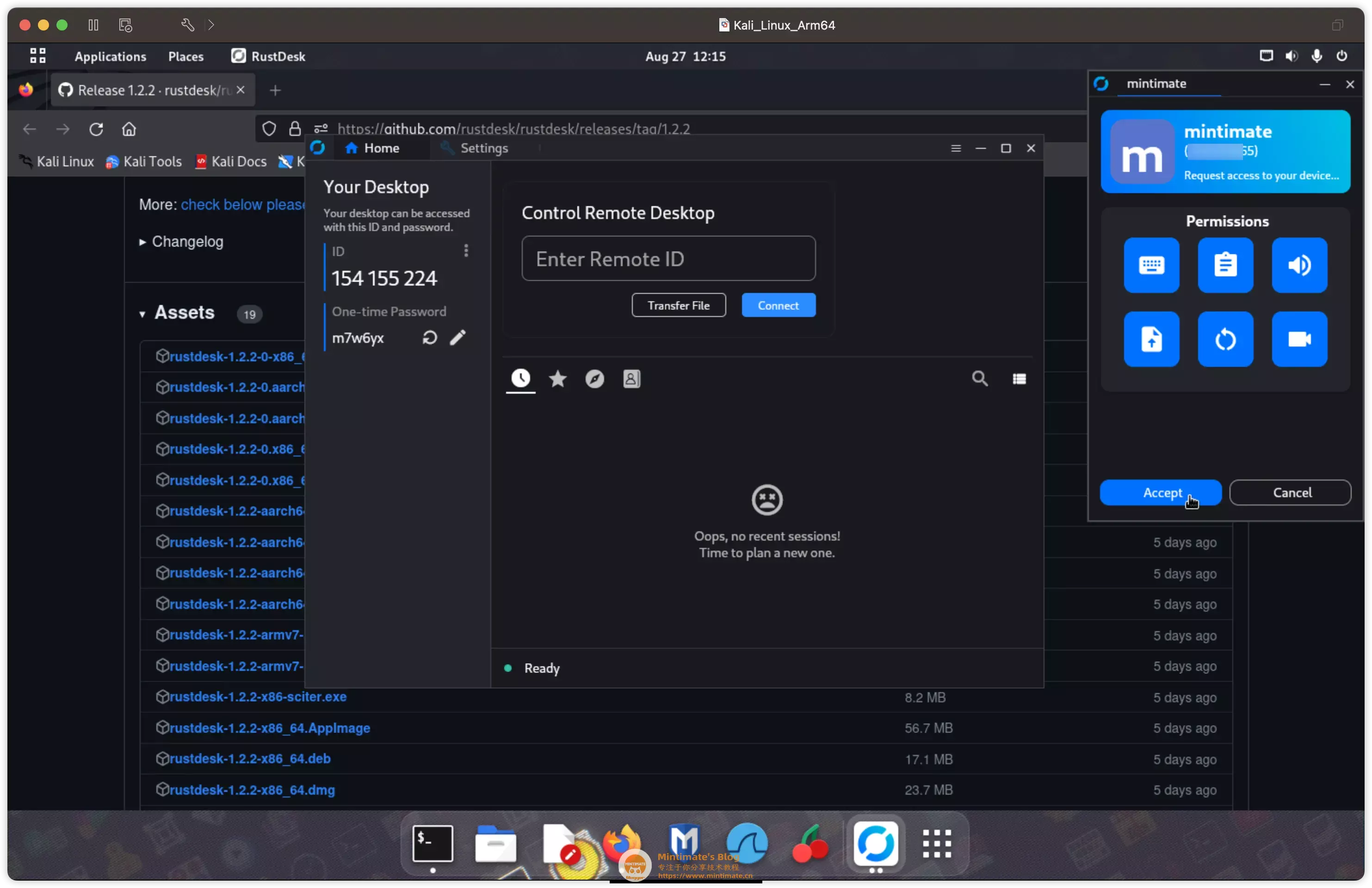Expand the Changelog section

[x=181, y=241]
